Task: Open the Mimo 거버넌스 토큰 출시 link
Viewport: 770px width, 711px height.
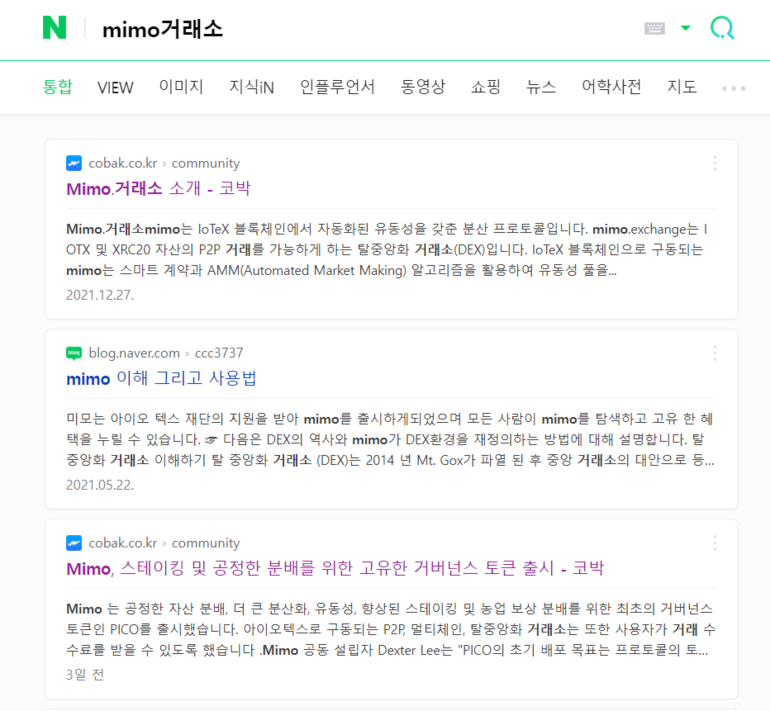Action: 335,569
